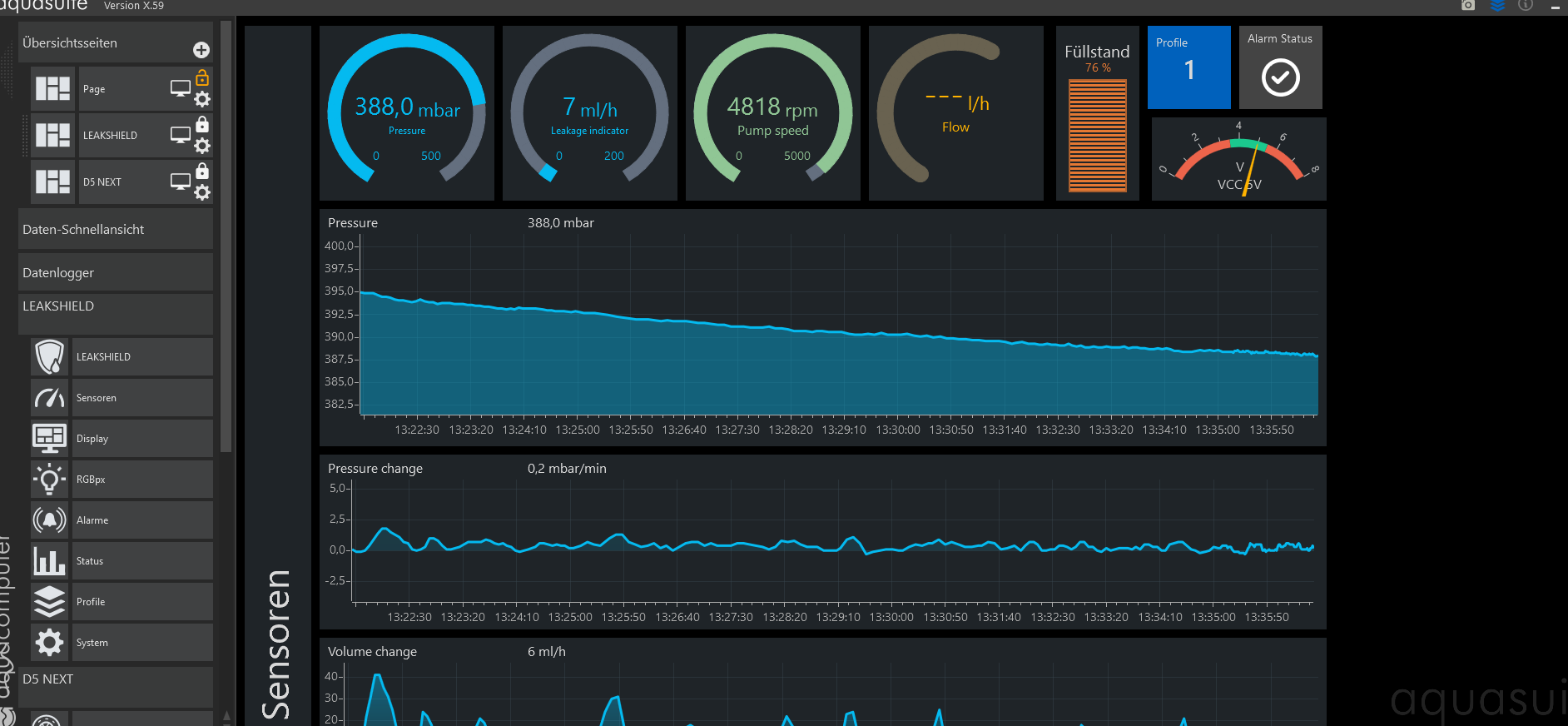This screenshot has height=726, width=1568.
Task: Click the Profile layers icon in sidebar
Action: click(50, 602)
